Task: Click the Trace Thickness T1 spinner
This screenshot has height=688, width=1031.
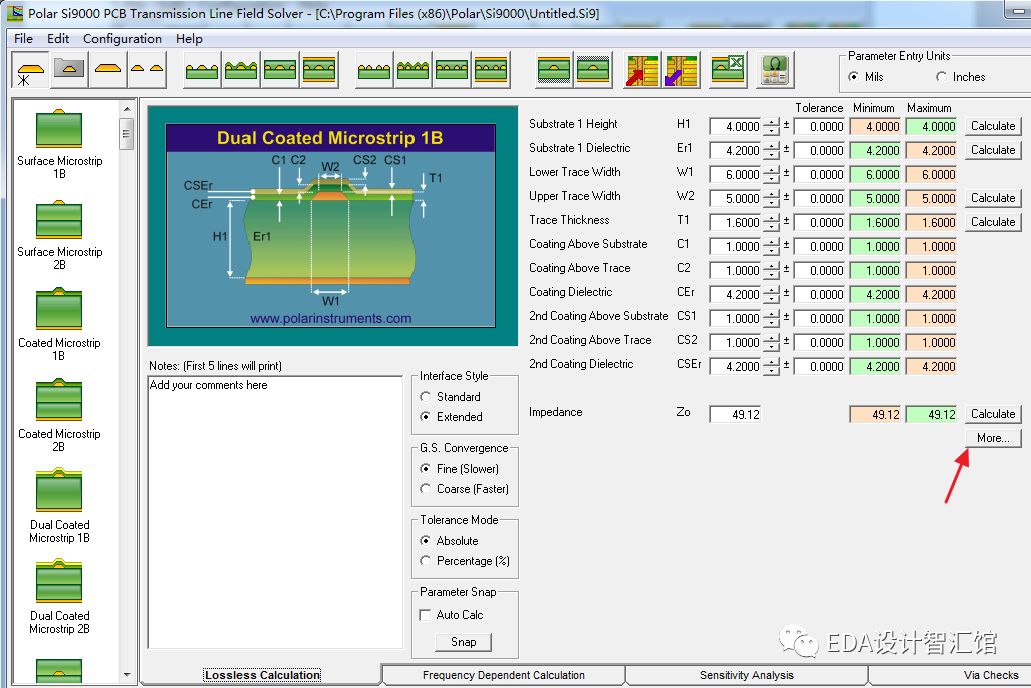Action: point(771,222)
